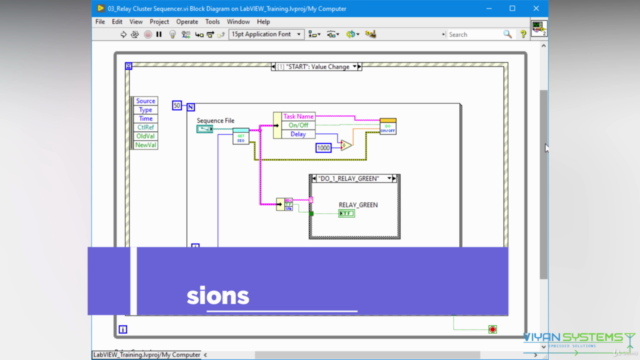The width and height of the screenshot is (640, 360).
Task: Click the Type event data node
Action: coord(146,110)
